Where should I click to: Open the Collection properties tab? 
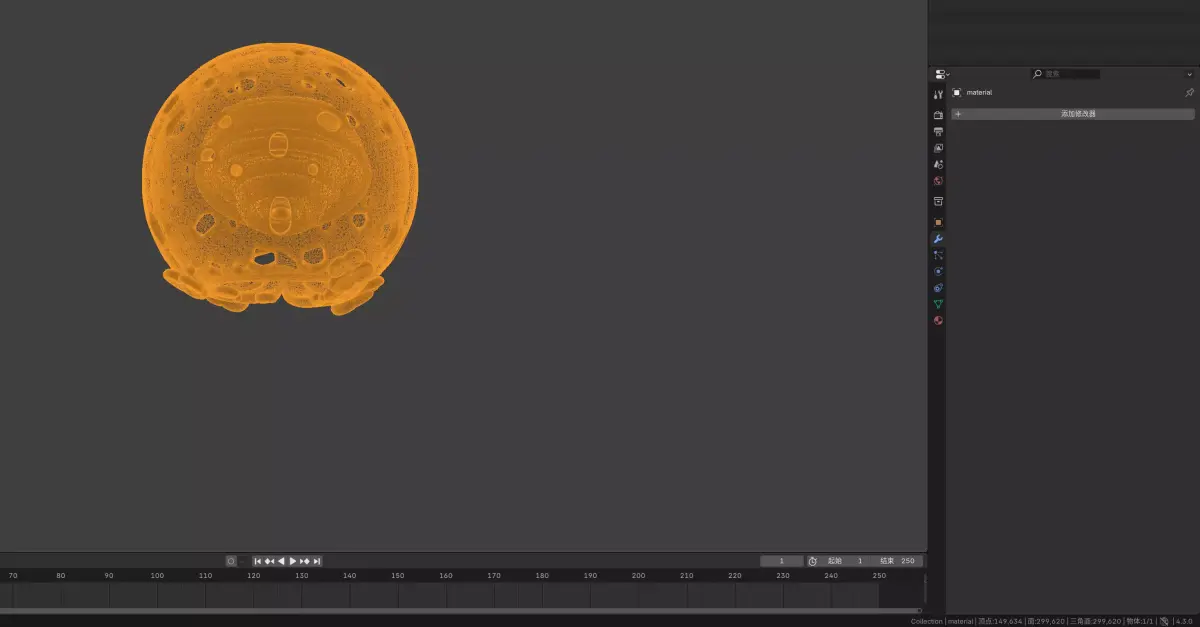(x=938, y=201)
